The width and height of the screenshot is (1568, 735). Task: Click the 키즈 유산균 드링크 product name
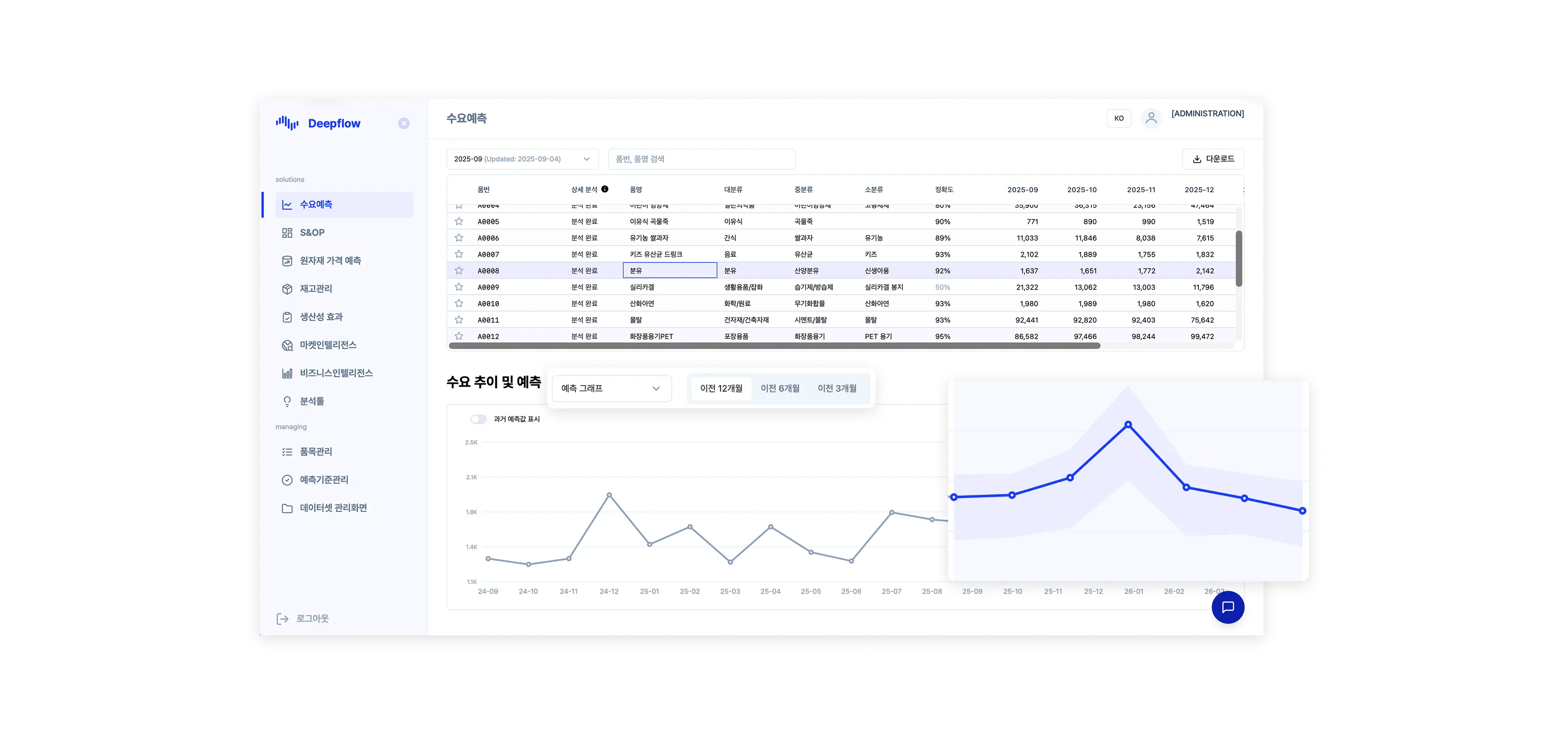click(655, 254)
